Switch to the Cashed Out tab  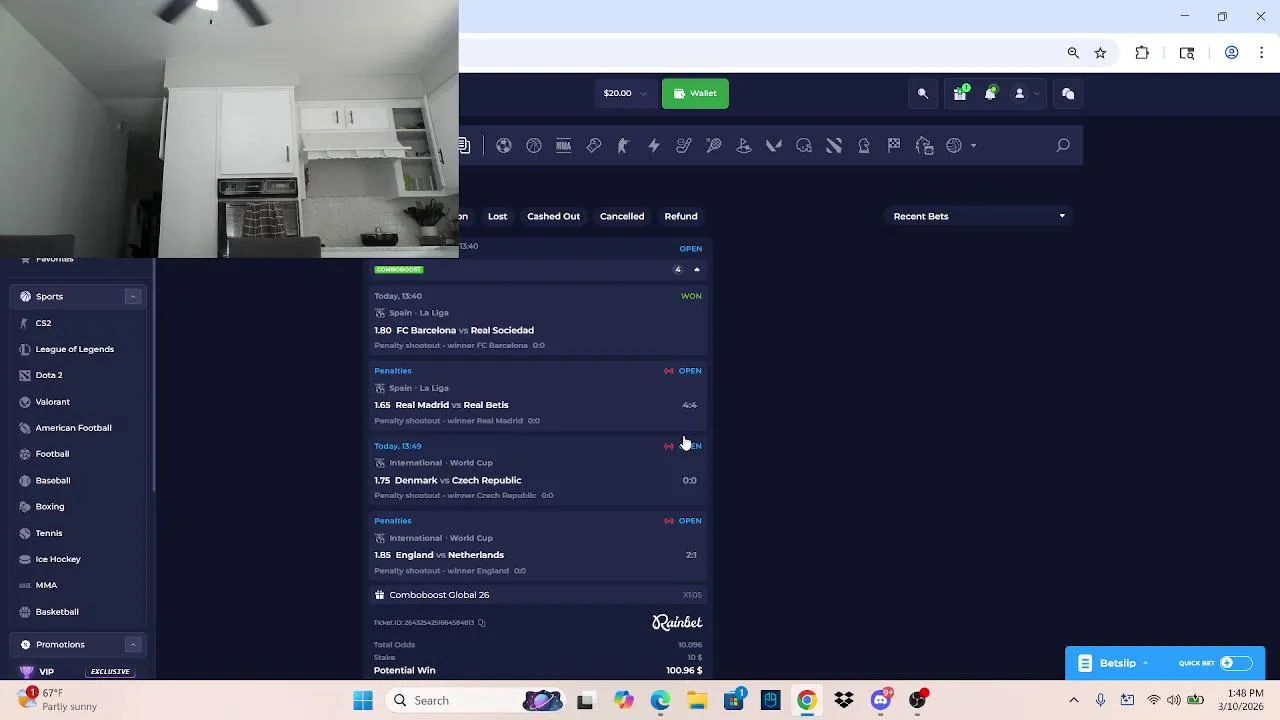pyautogui.click(x=553, y=216)
